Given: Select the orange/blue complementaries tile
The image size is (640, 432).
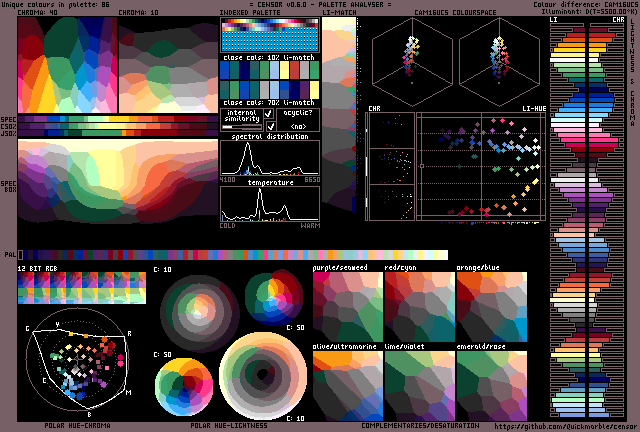Looking at the screenshot, I should 492,307.
